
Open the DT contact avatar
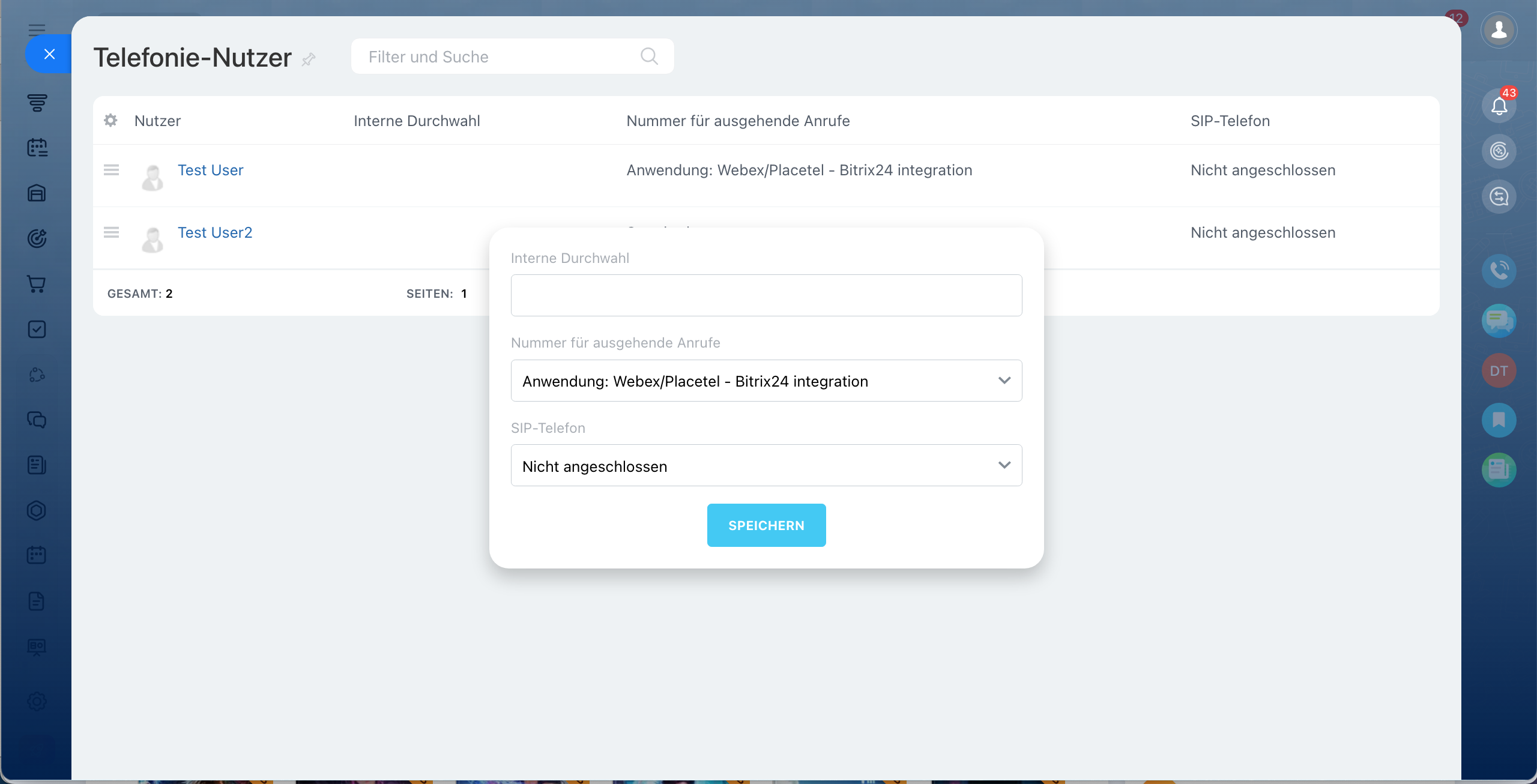tap(1499, 370)
